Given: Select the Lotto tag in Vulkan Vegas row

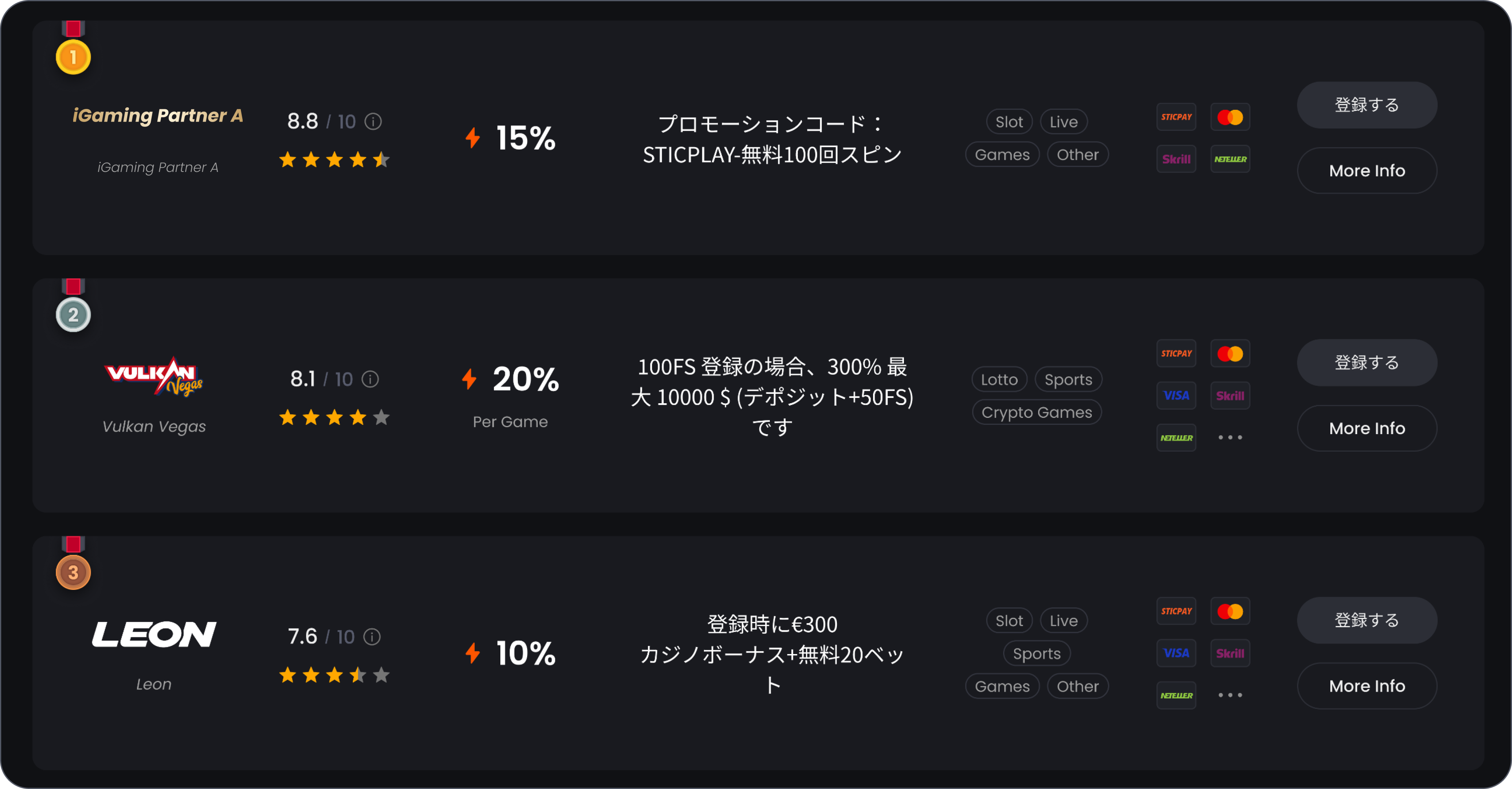Looking at the screenshot, I should (999, 379).
